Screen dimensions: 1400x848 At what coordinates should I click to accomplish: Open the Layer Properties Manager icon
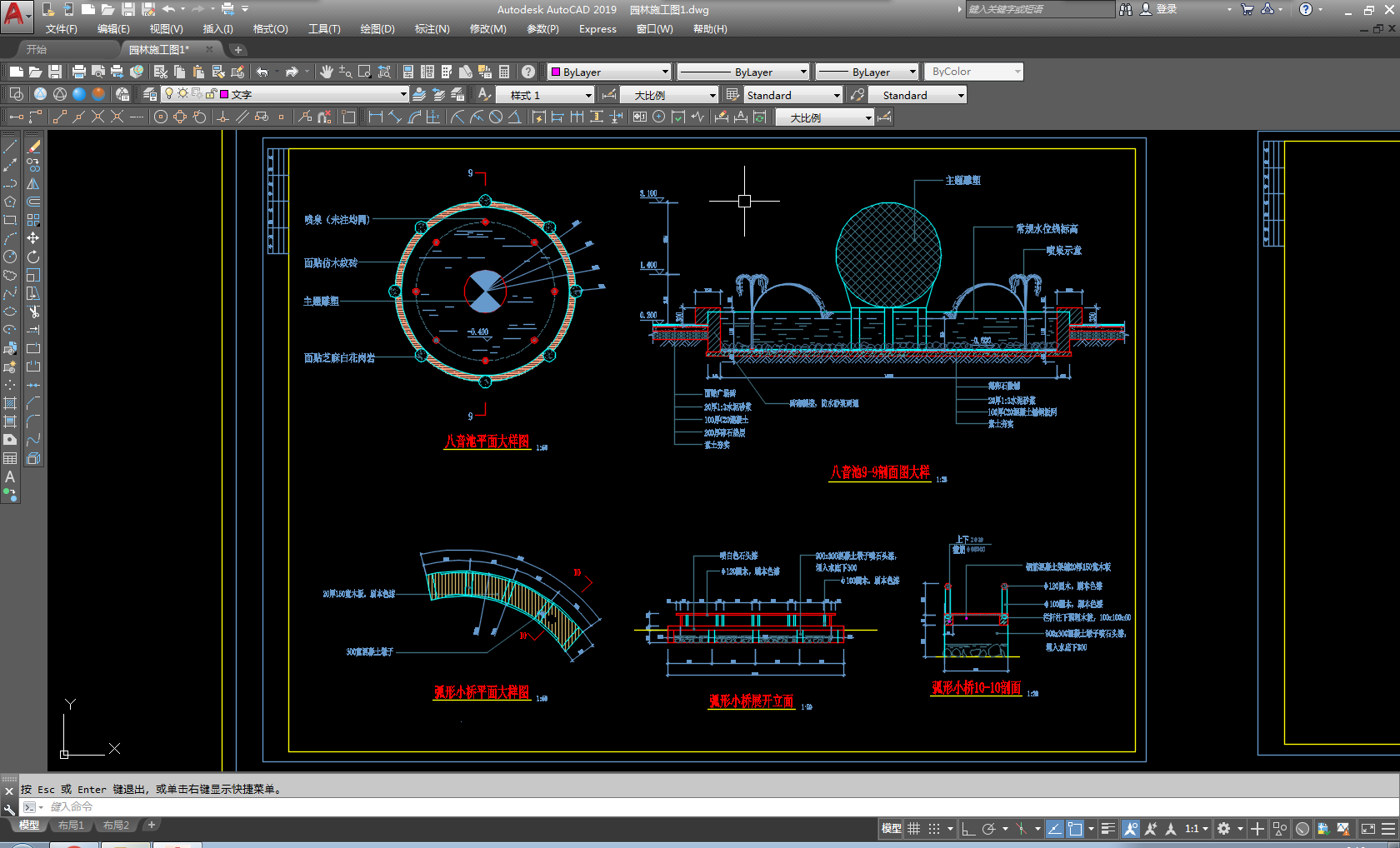point(149,94)
